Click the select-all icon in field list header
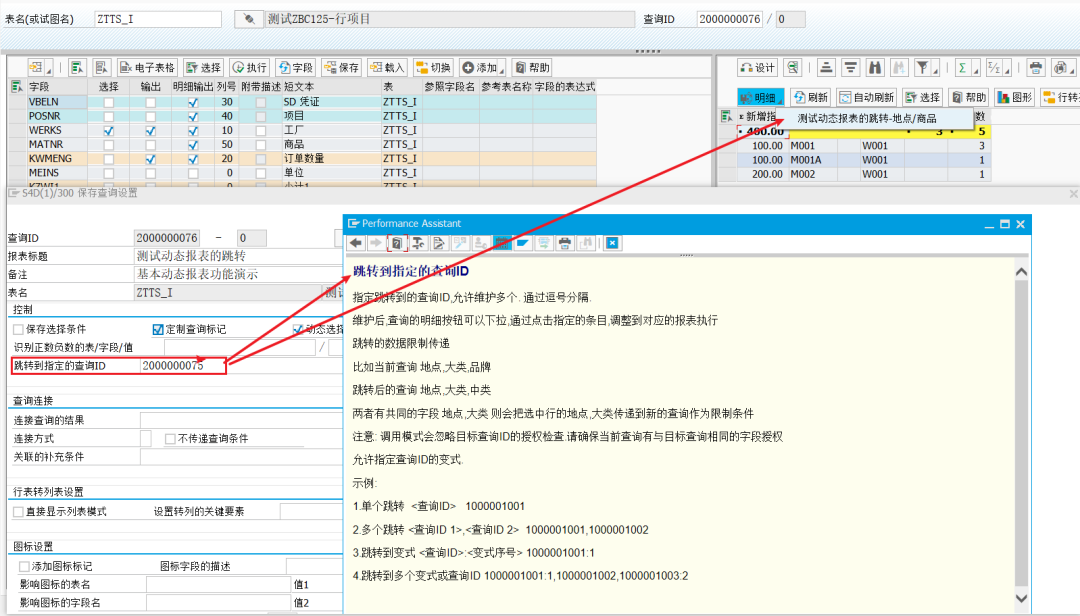Image resolution: width=1080 pixels, height=616 pixels. coord(17,87)
